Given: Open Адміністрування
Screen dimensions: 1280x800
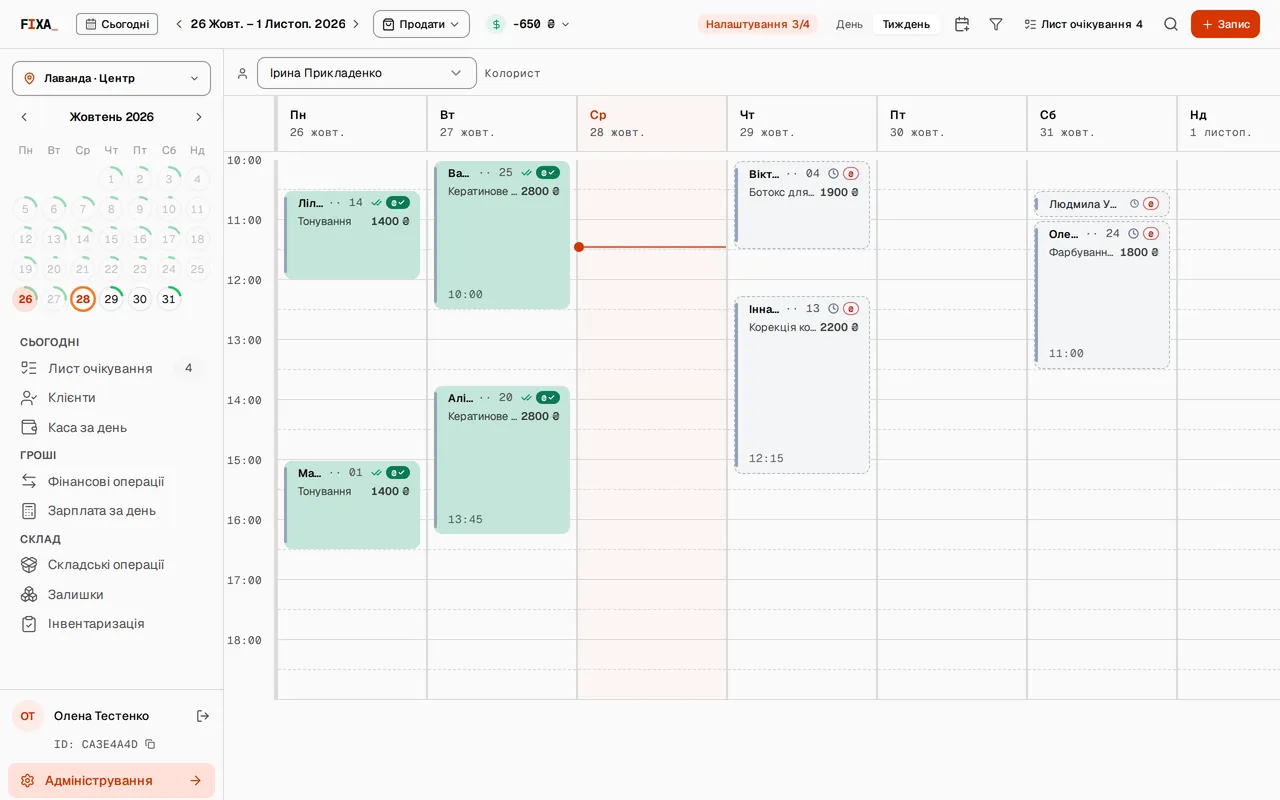Looking at the screenshot, I should coord(111,781).
